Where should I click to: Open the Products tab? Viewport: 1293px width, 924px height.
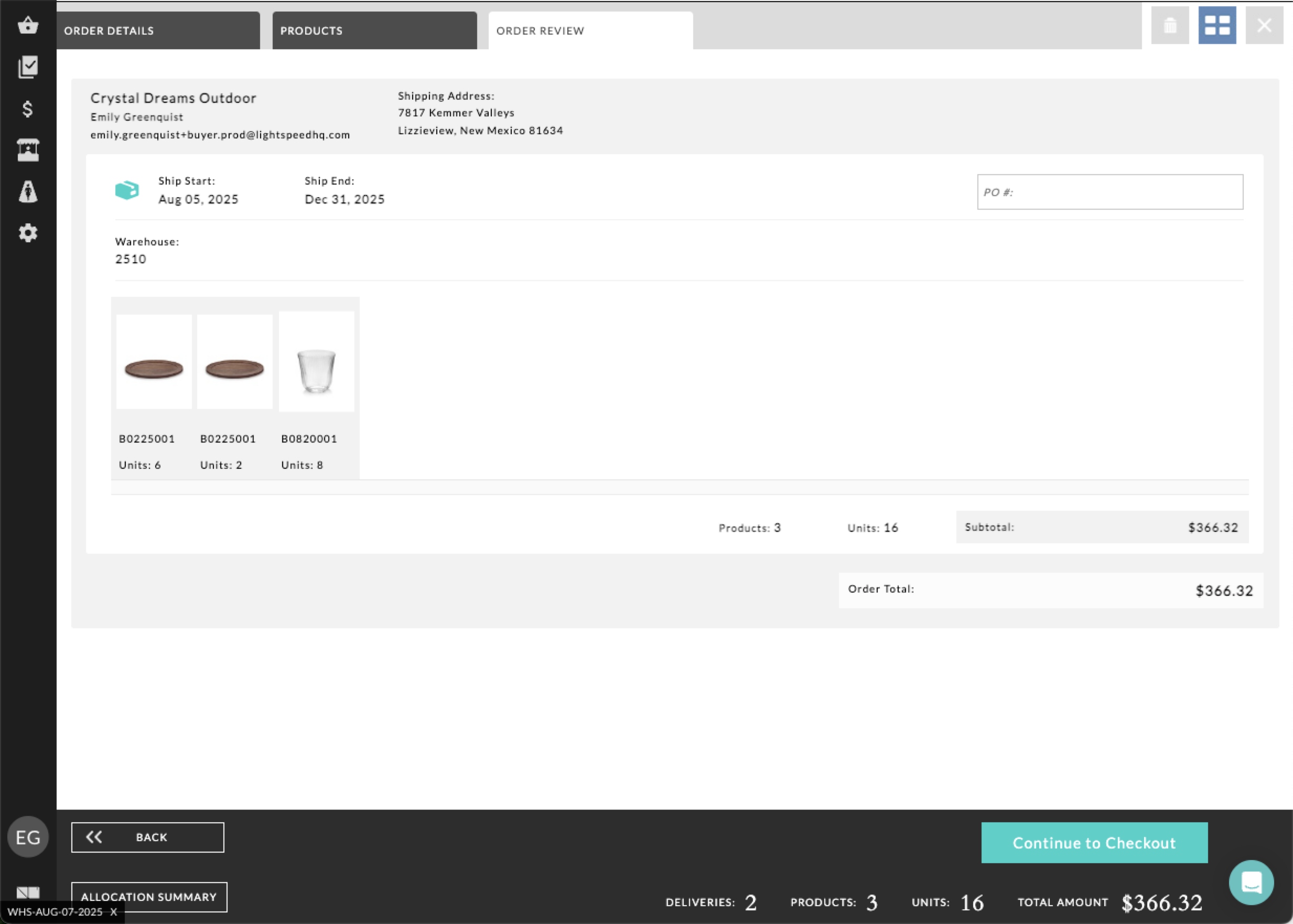(312, 31)
